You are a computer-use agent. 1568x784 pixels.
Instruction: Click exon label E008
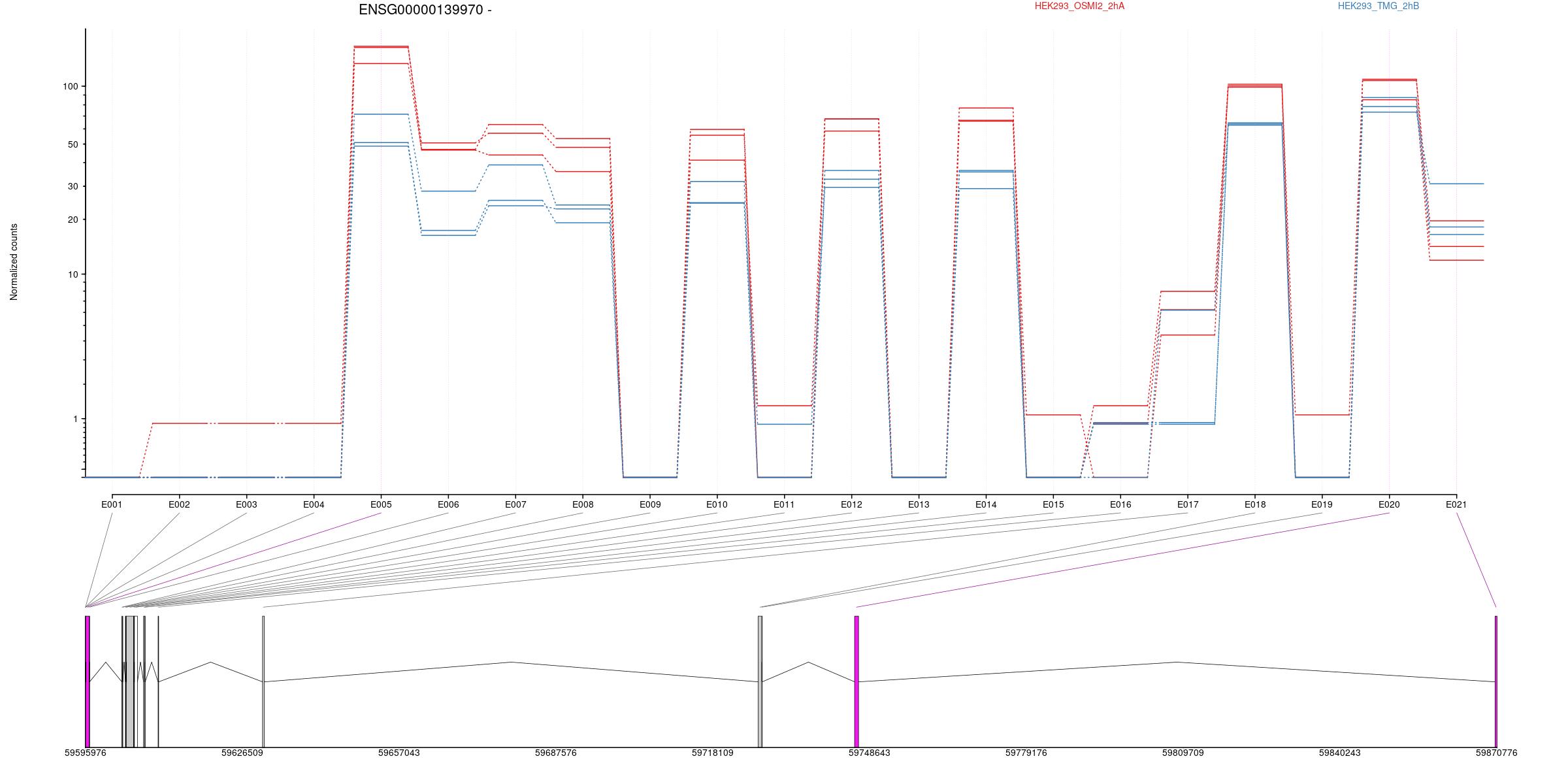click(583, 504)
